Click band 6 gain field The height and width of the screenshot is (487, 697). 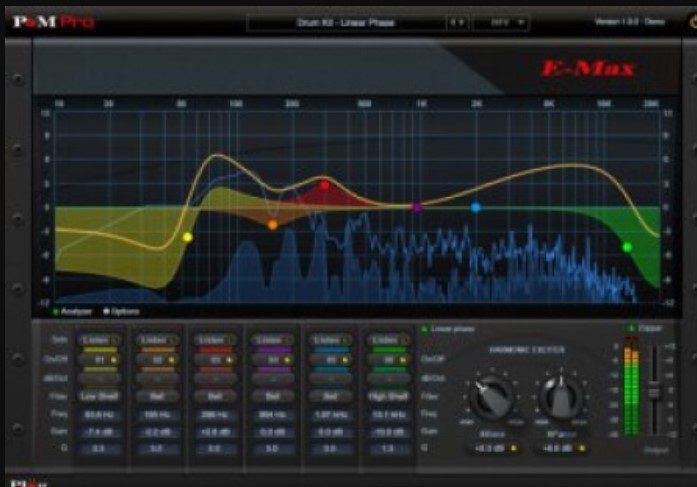click(389, 432)
